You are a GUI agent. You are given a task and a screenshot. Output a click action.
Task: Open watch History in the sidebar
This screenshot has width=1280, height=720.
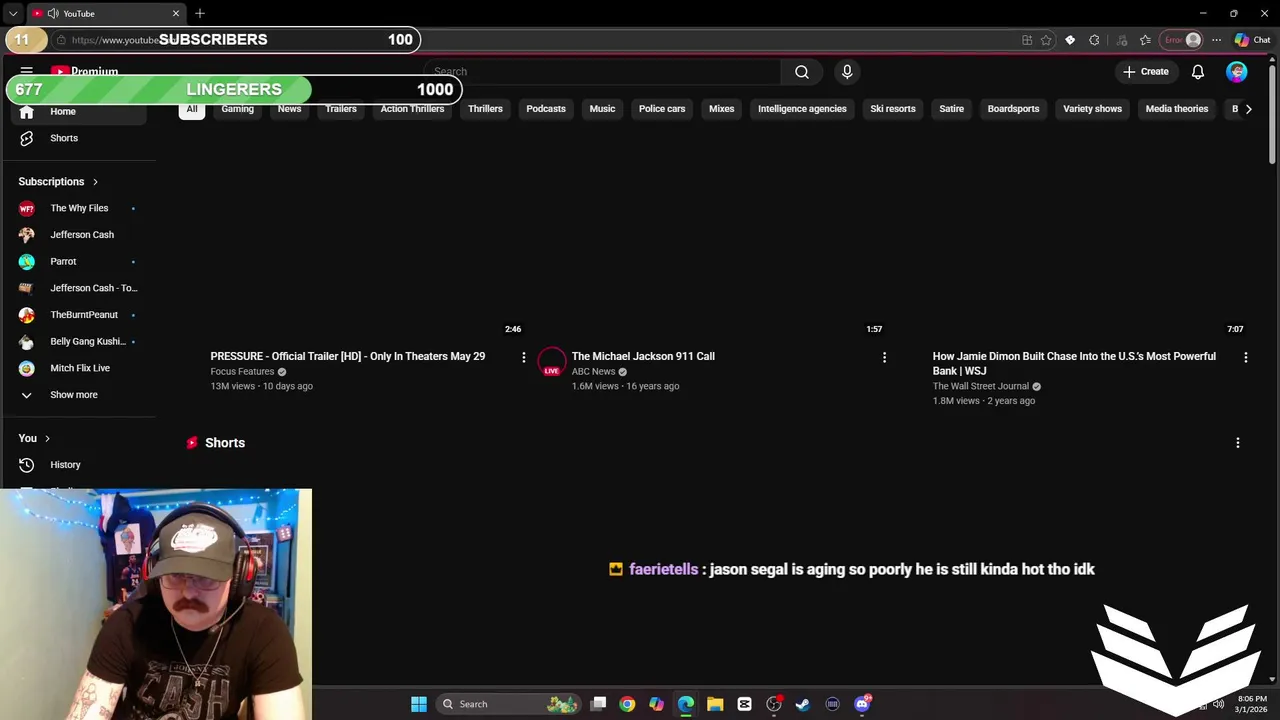[78, 465]
